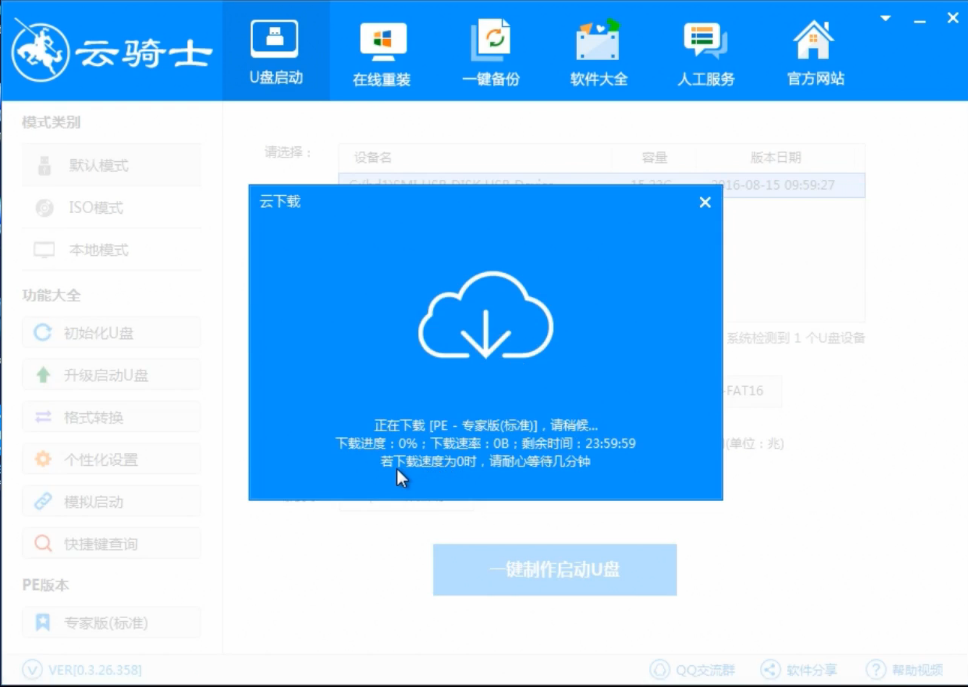The width and height of the screenshot is (968, 687).
Task: Open 个性化设置 options
Action: pyautogui.click(x=110, y=459)
